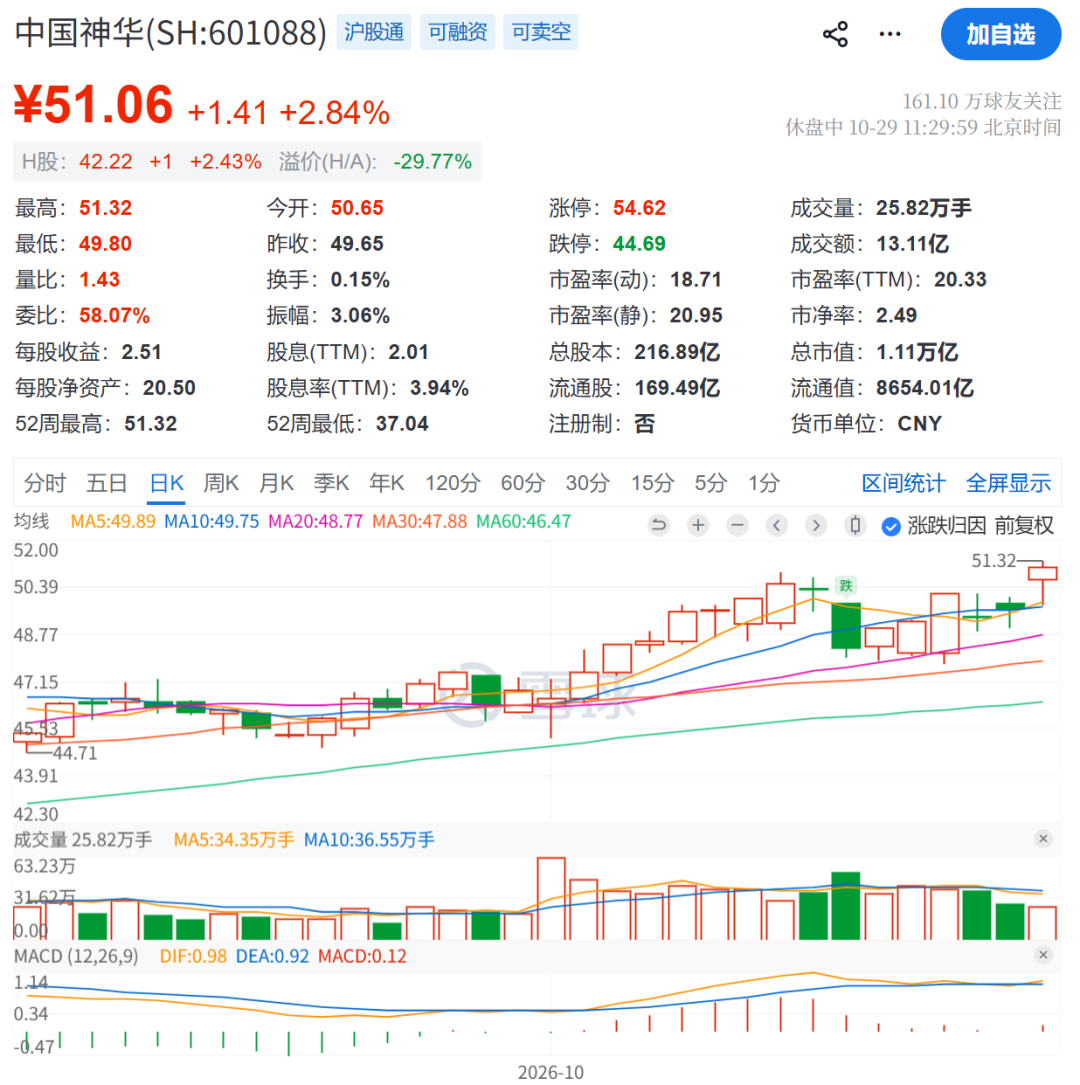
Task: Click the share icon
Action: (835, 34)
